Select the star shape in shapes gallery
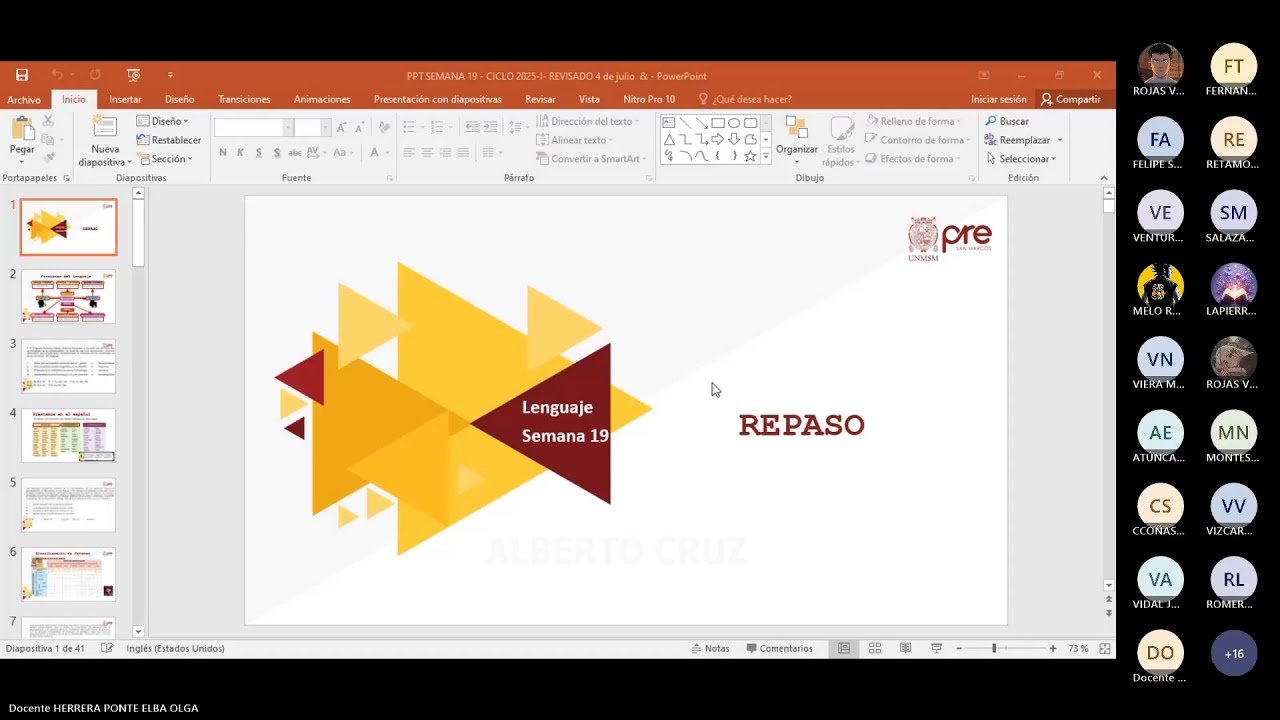 (x=751, y=156)
